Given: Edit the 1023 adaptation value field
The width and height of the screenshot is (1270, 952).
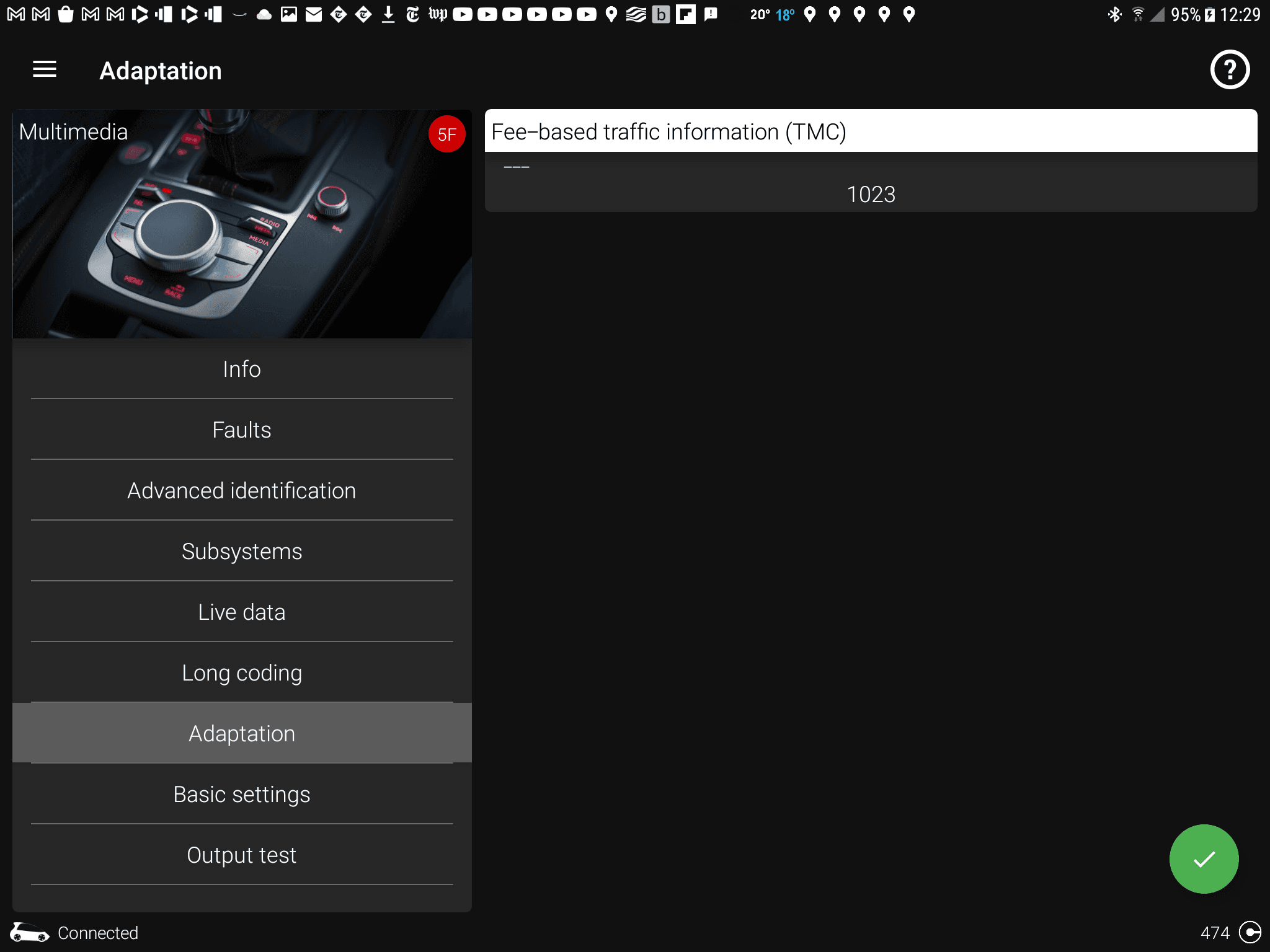Looking at the screenshot, I should (x=871, y=195).
